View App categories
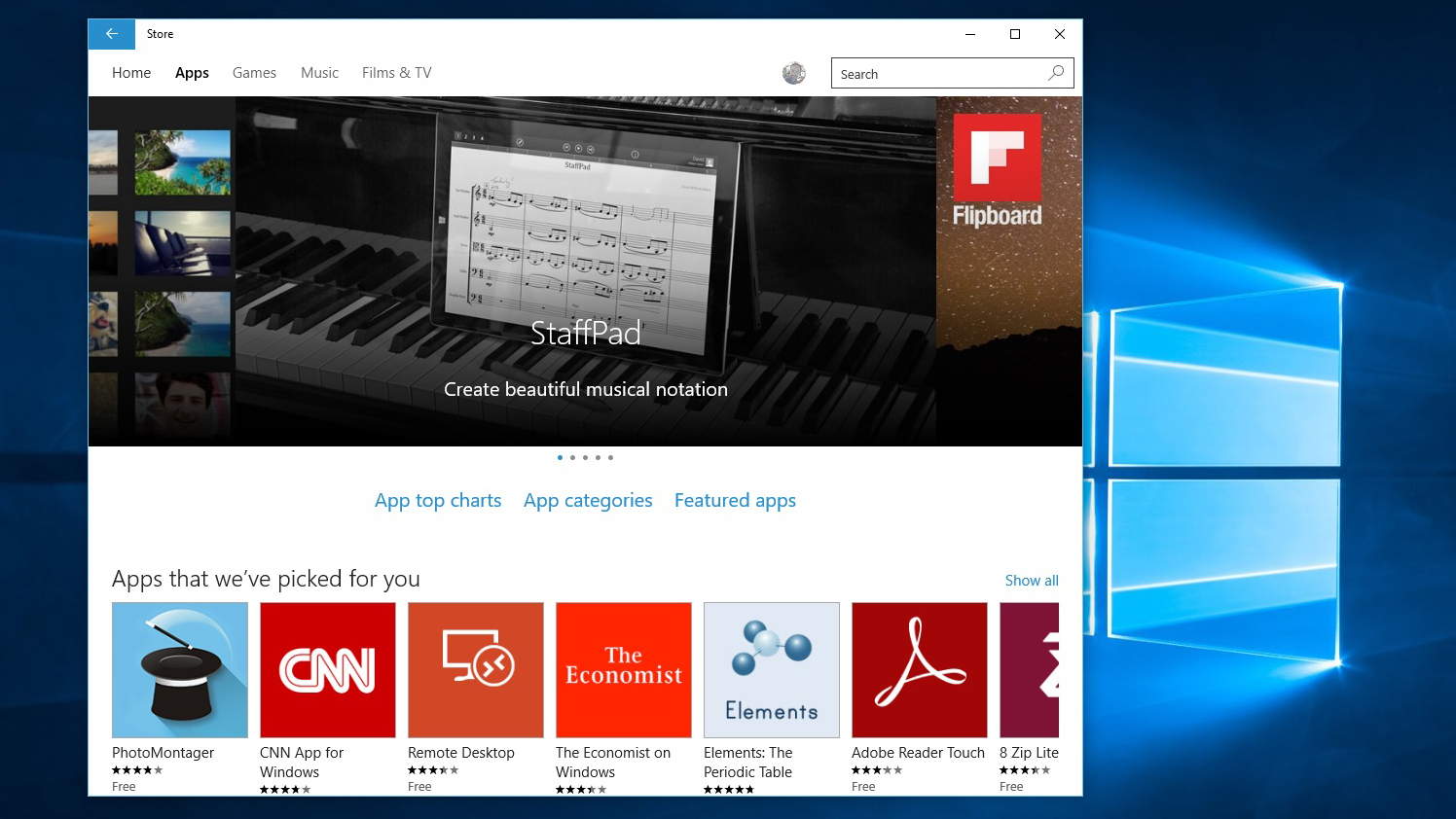 (x=588, y=500)
